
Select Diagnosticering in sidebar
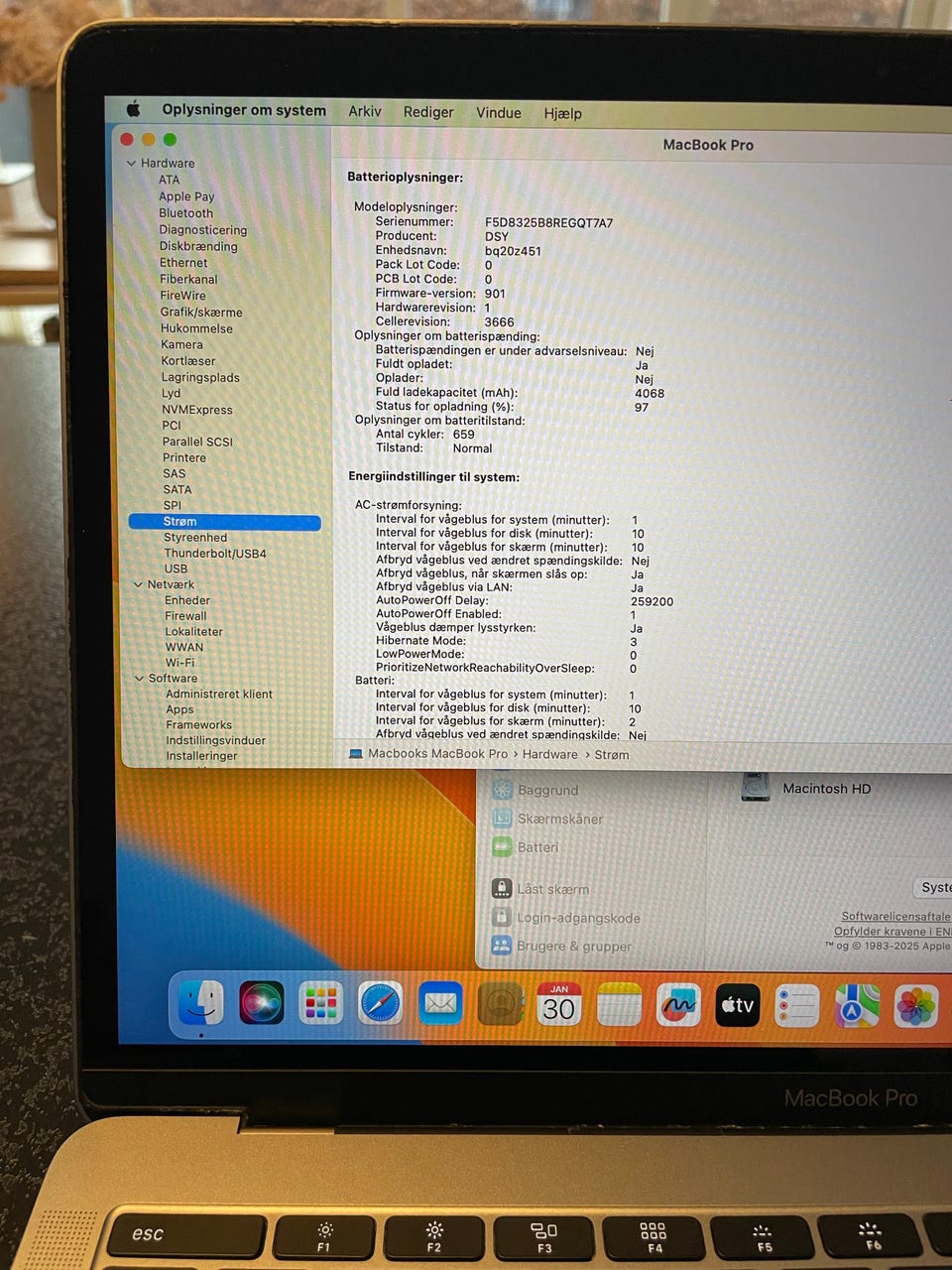tap(203, 229)
